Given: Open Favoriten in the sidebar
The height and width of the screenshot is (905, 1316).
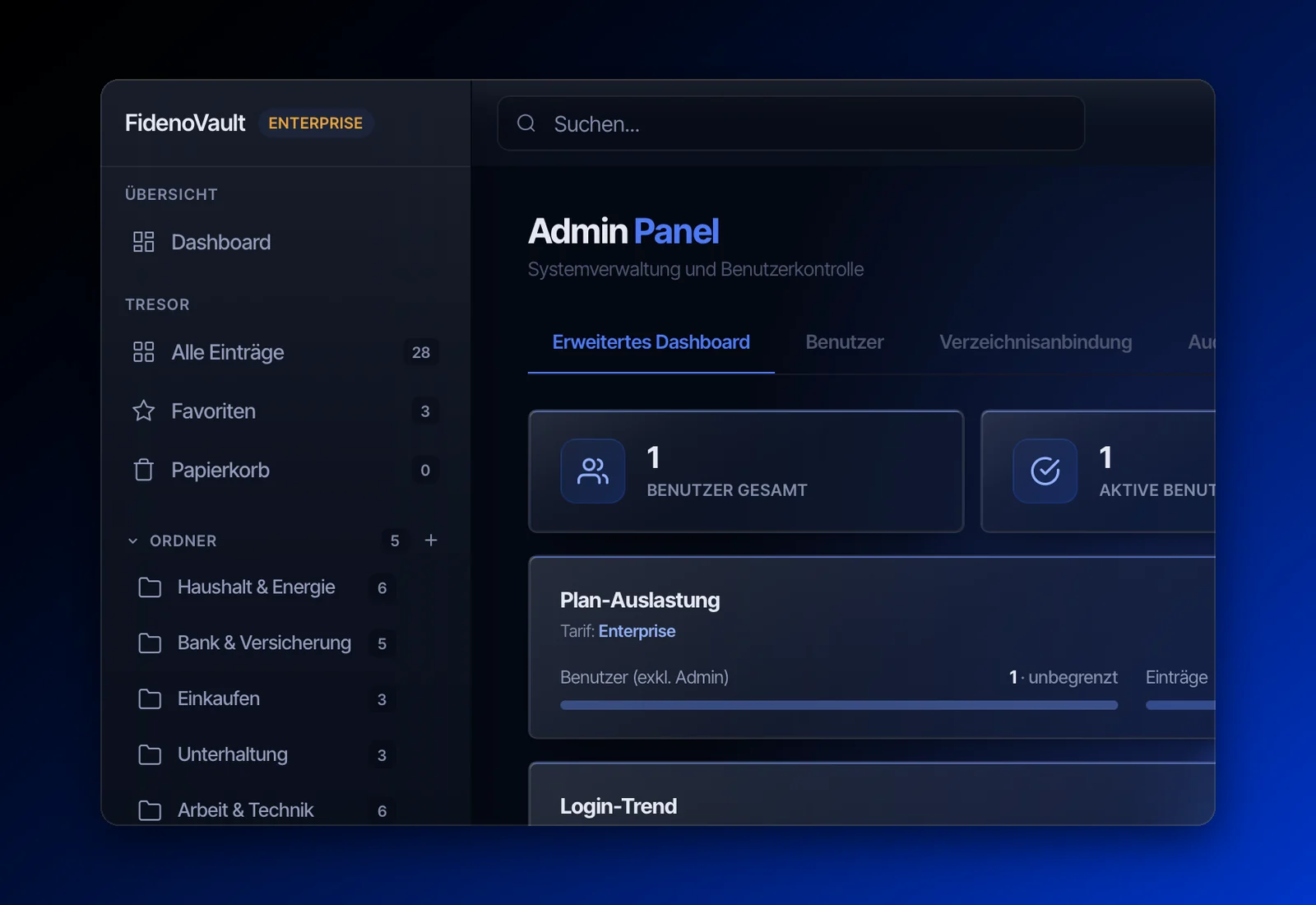Looking at the screenshot, I should pyautogui.click(x=285, y=411).
